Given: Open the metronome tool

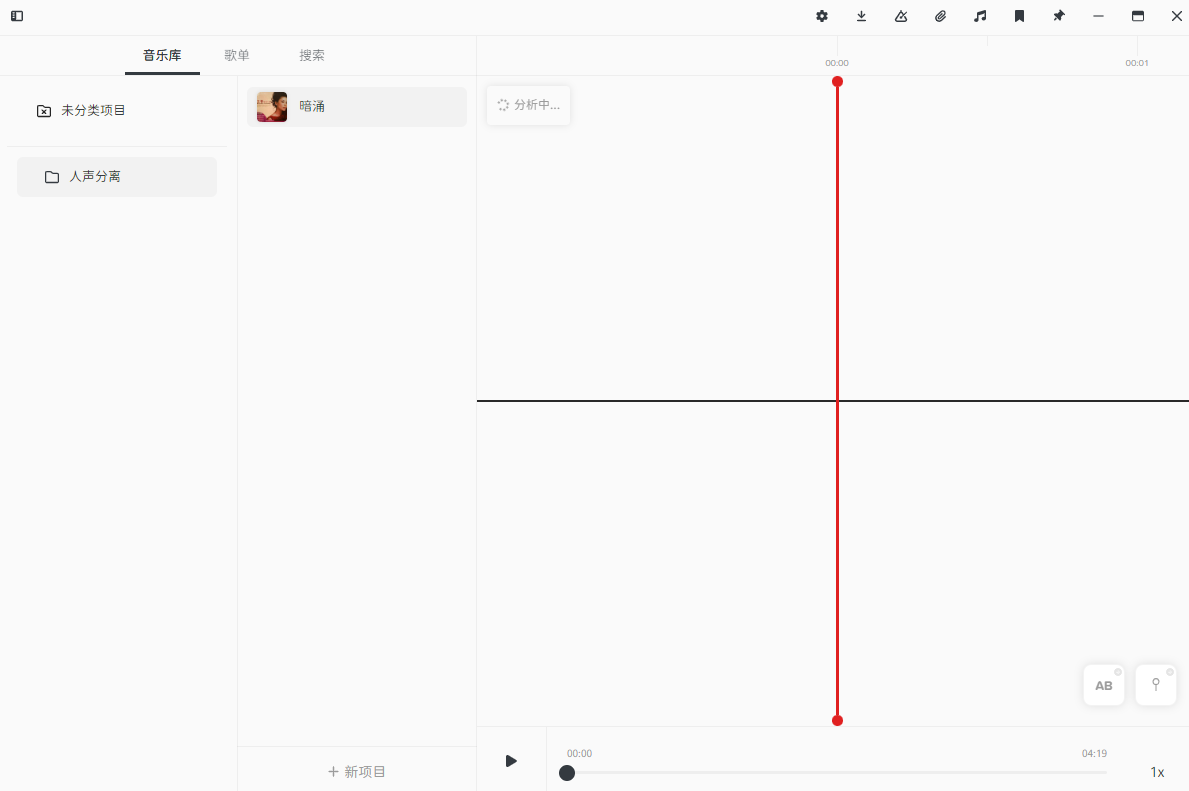Looking at the screenshot, I should [901, 16].
